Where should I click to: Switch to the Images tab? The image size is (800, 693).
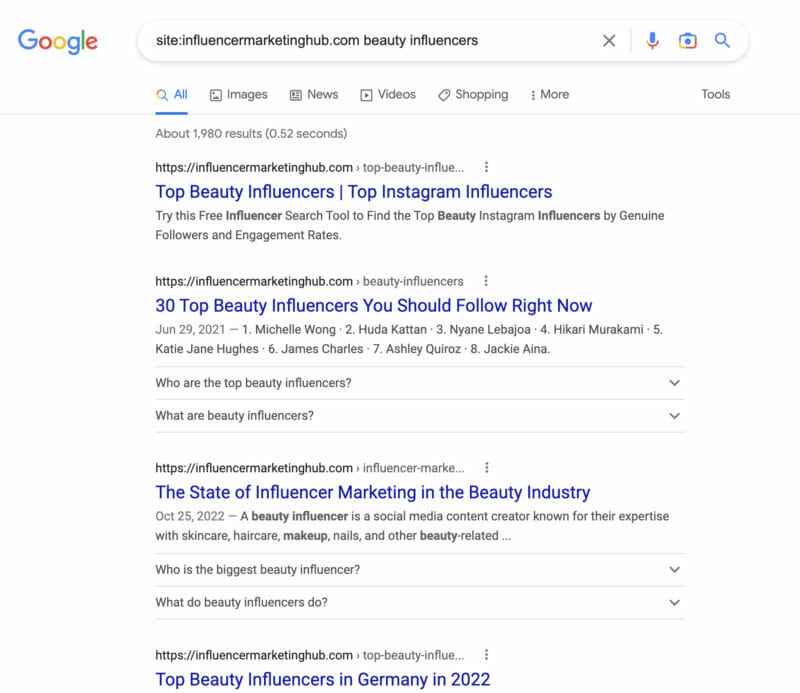coord(238,94)
